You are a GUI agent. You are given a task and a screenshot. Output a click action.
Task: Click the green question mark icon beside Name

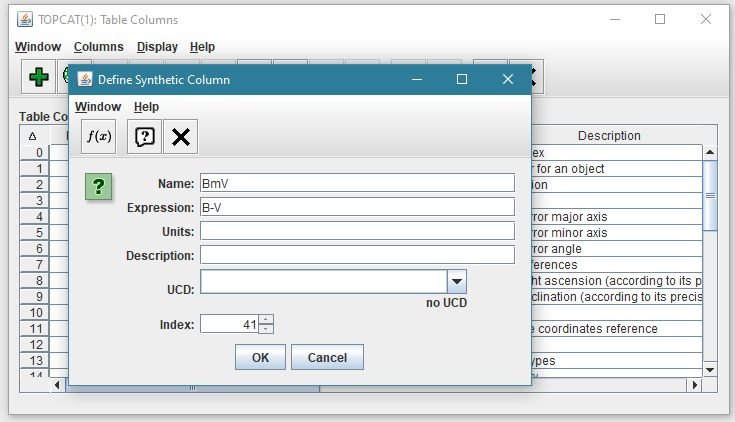coord(98,186)
